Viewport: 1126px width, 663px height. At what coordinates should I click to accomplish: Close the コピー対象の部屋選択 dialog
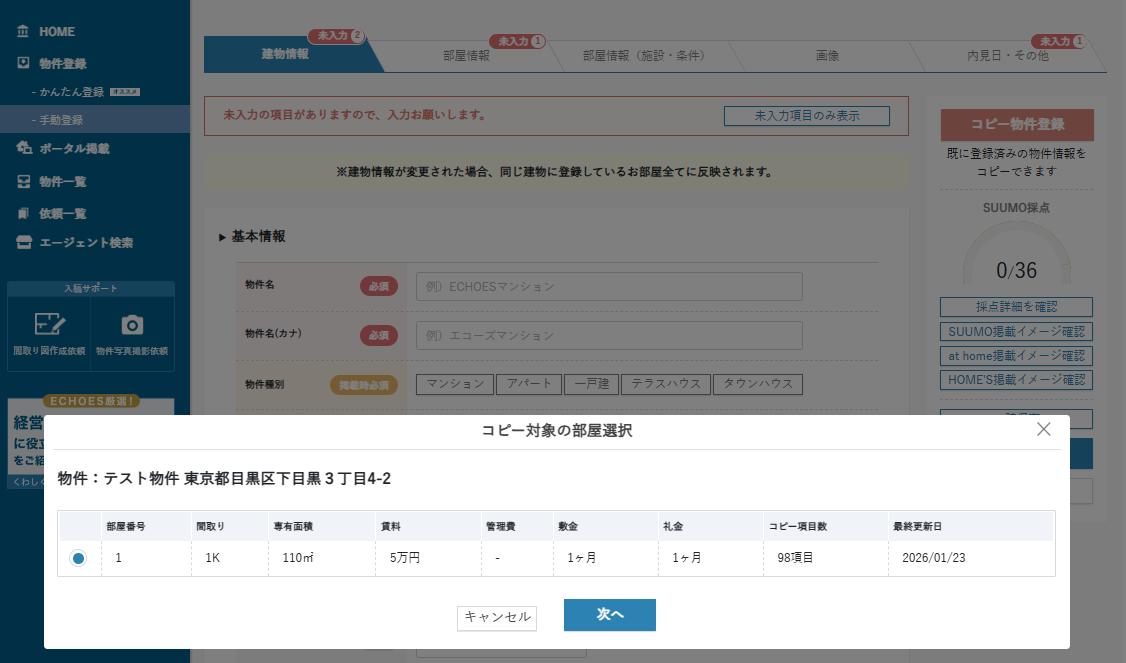click(x=1043, y=429)
